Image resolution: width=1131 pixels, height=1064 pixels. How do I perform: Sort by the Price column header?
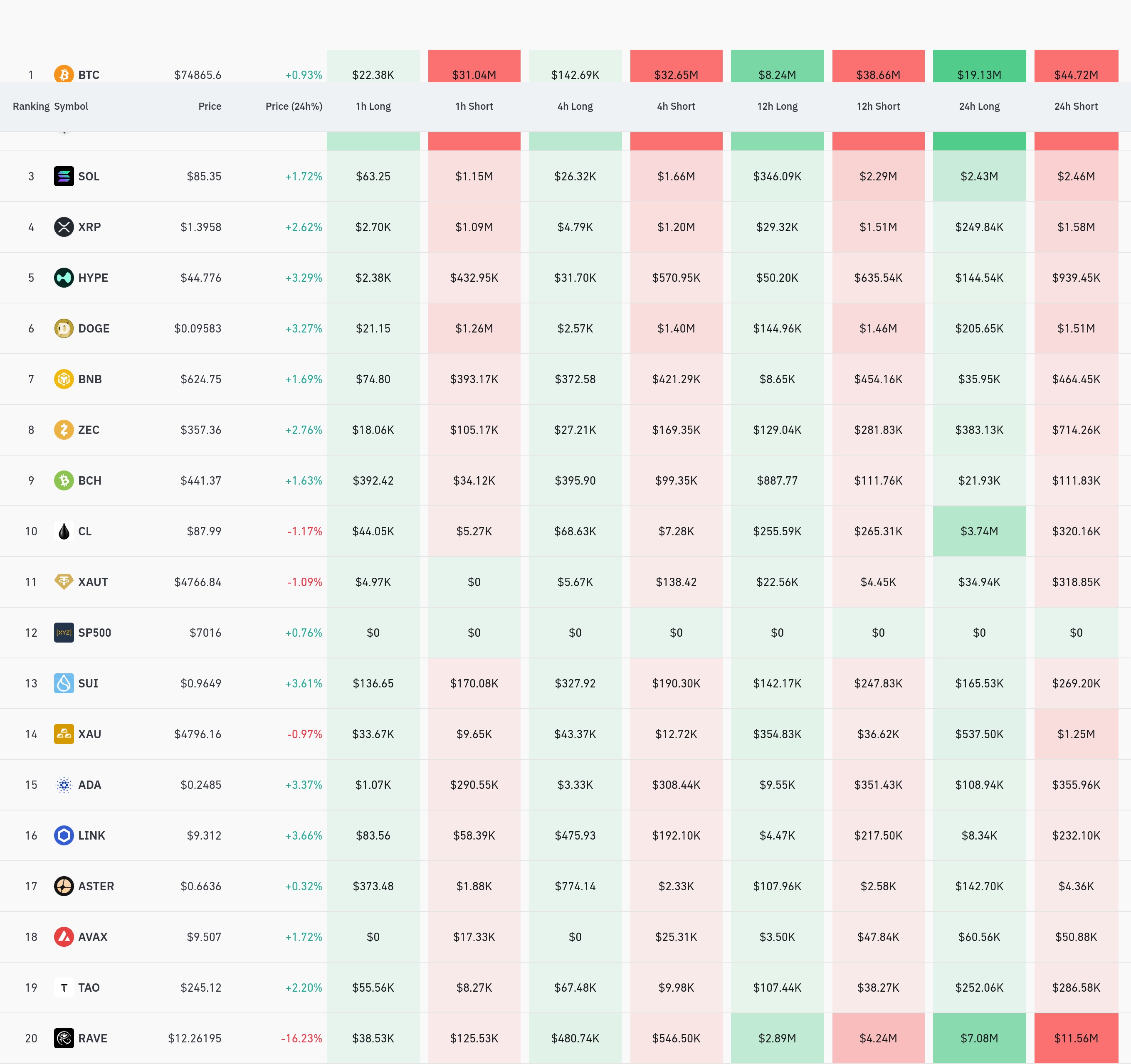tap(210, 106)
